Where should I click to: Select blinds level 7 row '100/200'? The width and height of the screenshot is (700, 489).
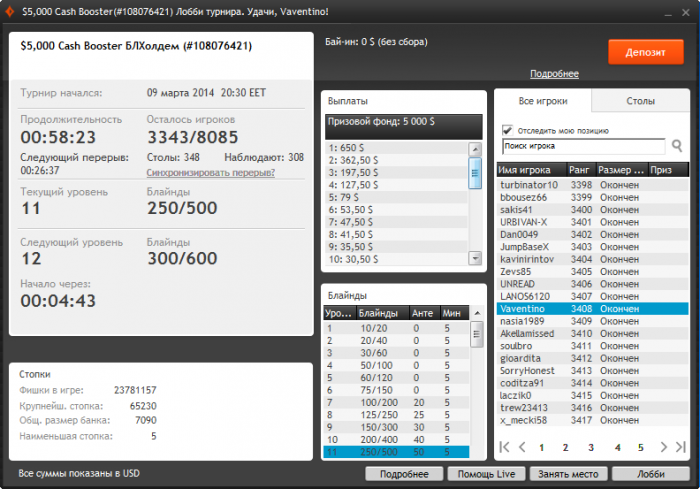[396, 402]
